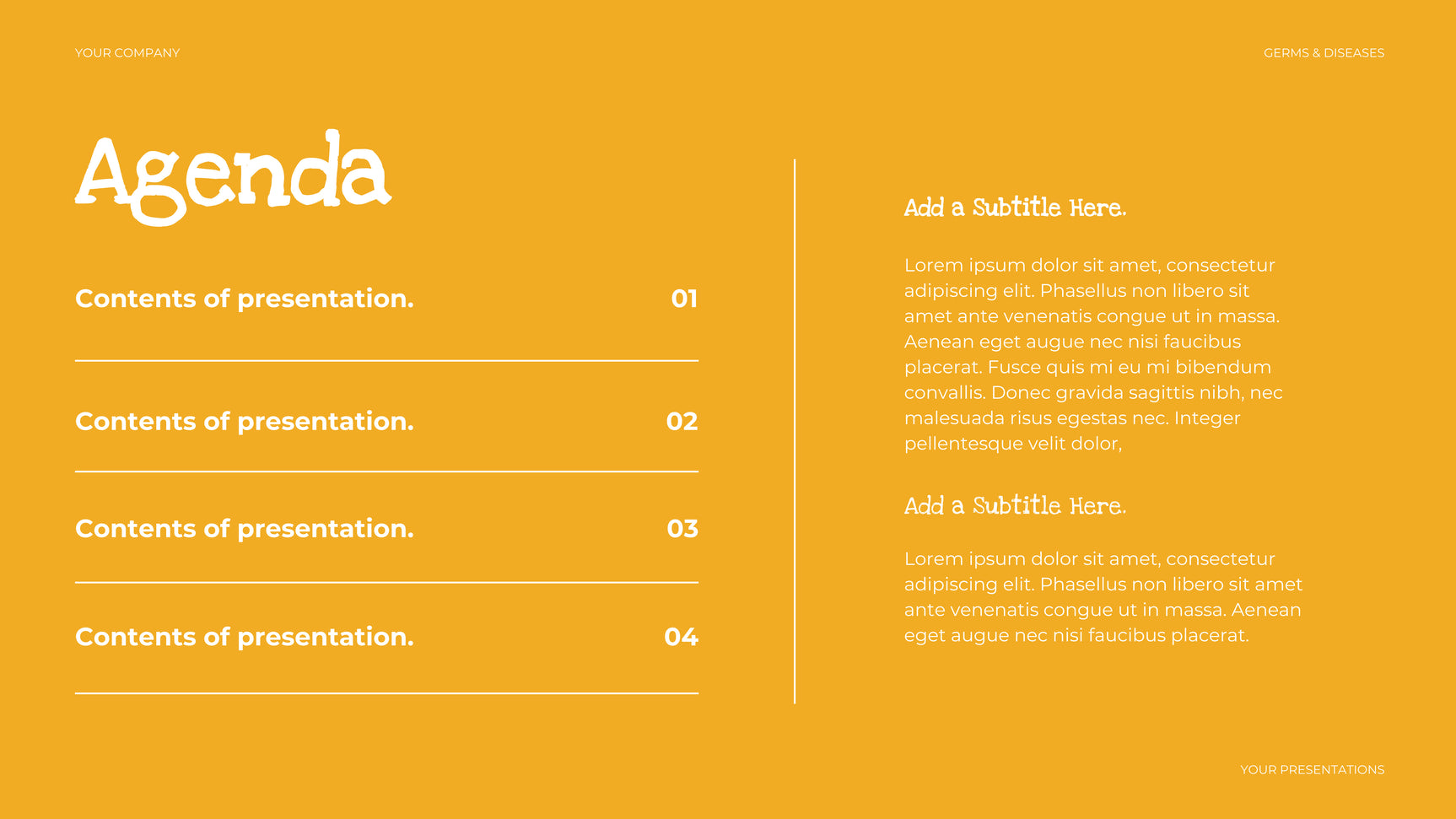Click the longer Lorem ipsum paragraph
The width and height of the screenshot is (1456, 819).
click(x=1093, y=354)
